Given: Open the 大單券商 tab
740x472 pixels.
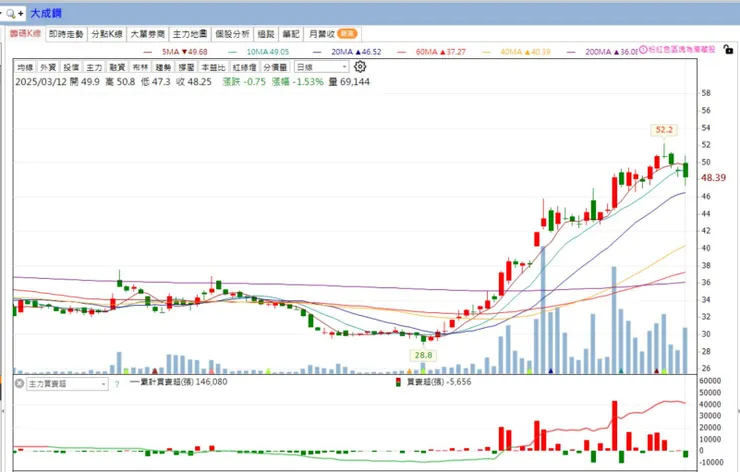Looking at the screenshot, I should pyautogui.click(x=148, y=34).
